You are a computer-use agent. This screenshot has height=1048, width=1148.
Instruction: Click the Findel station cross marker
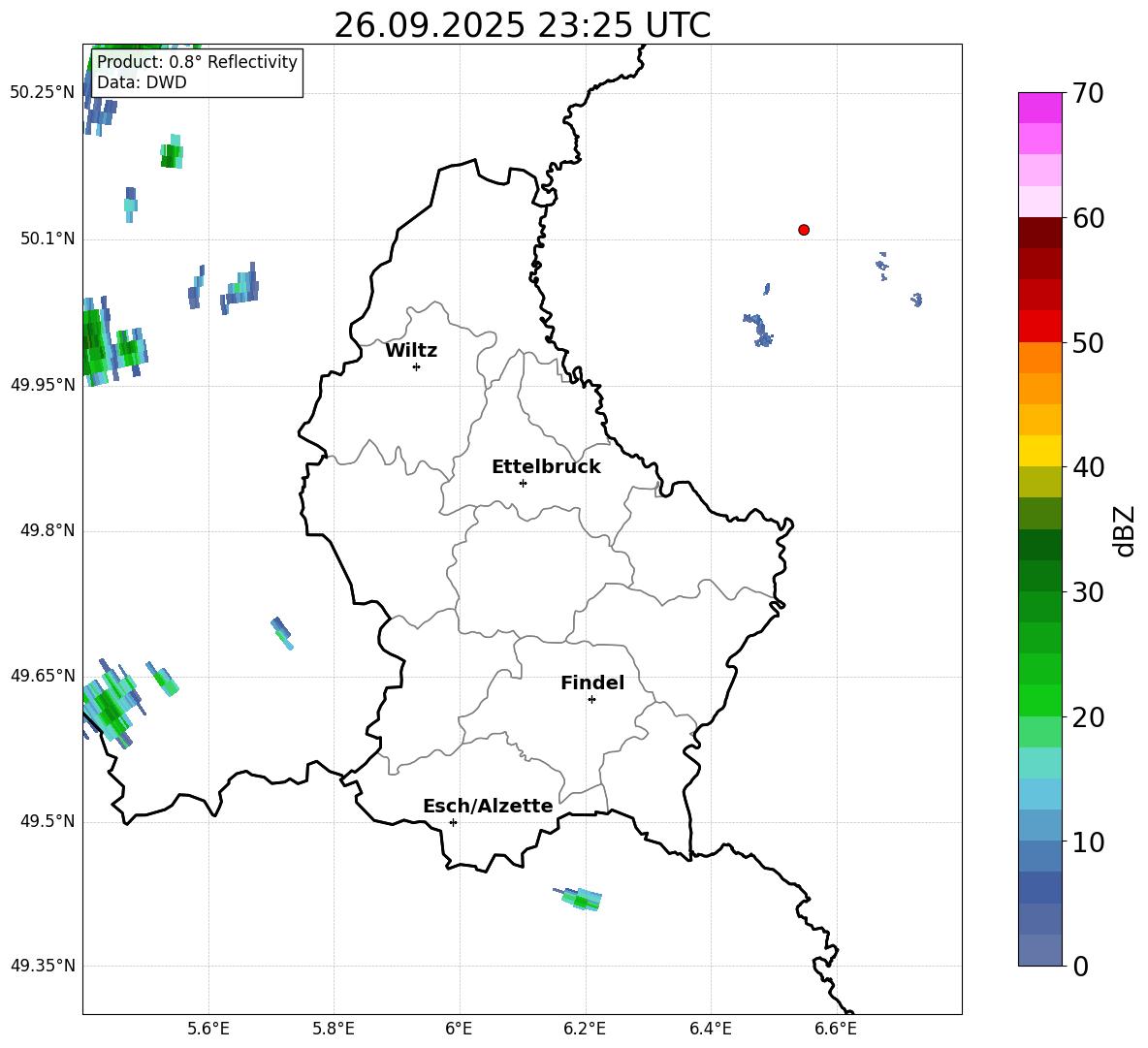tap(591, 700)
